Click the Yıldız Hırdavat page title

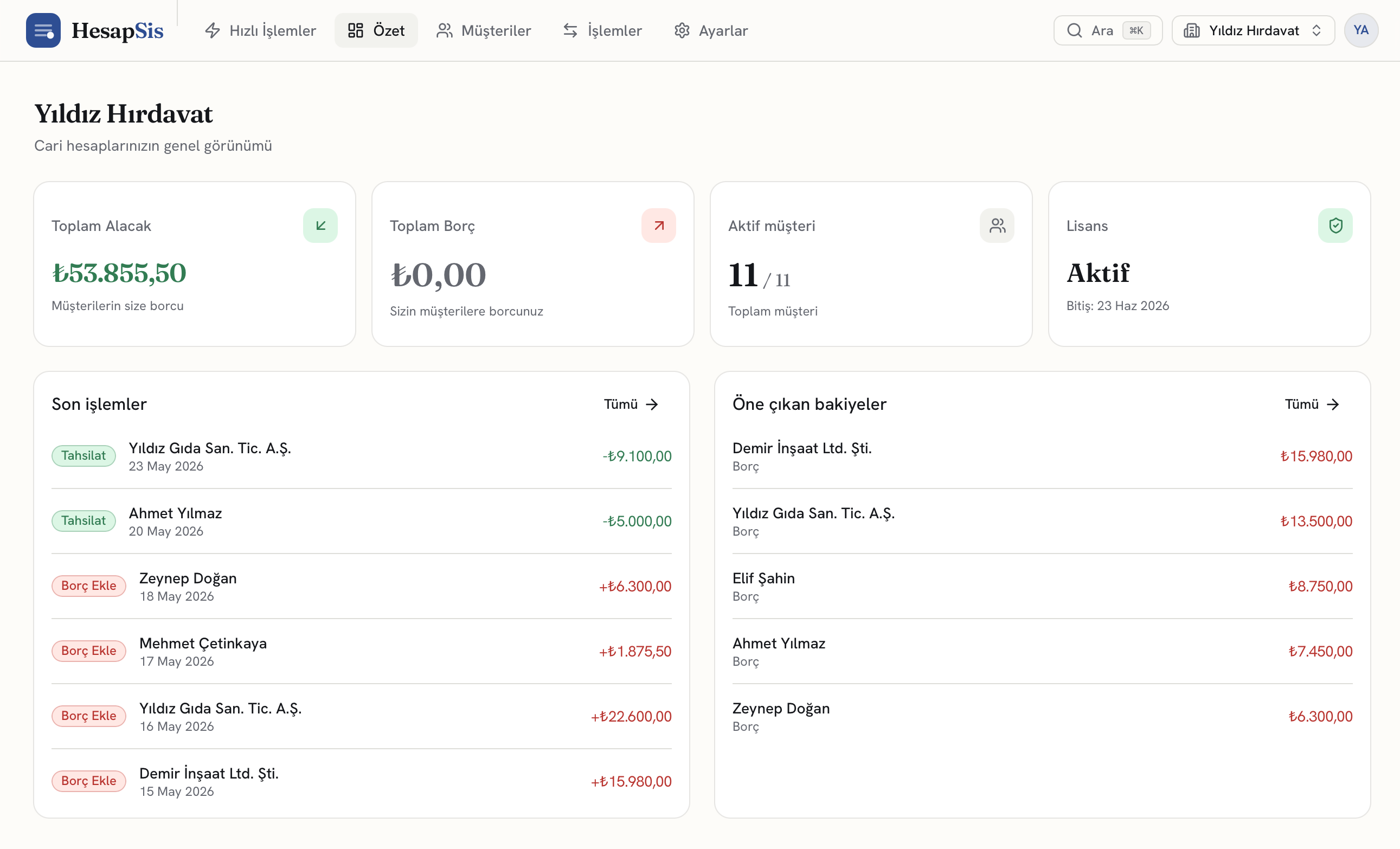123,114
